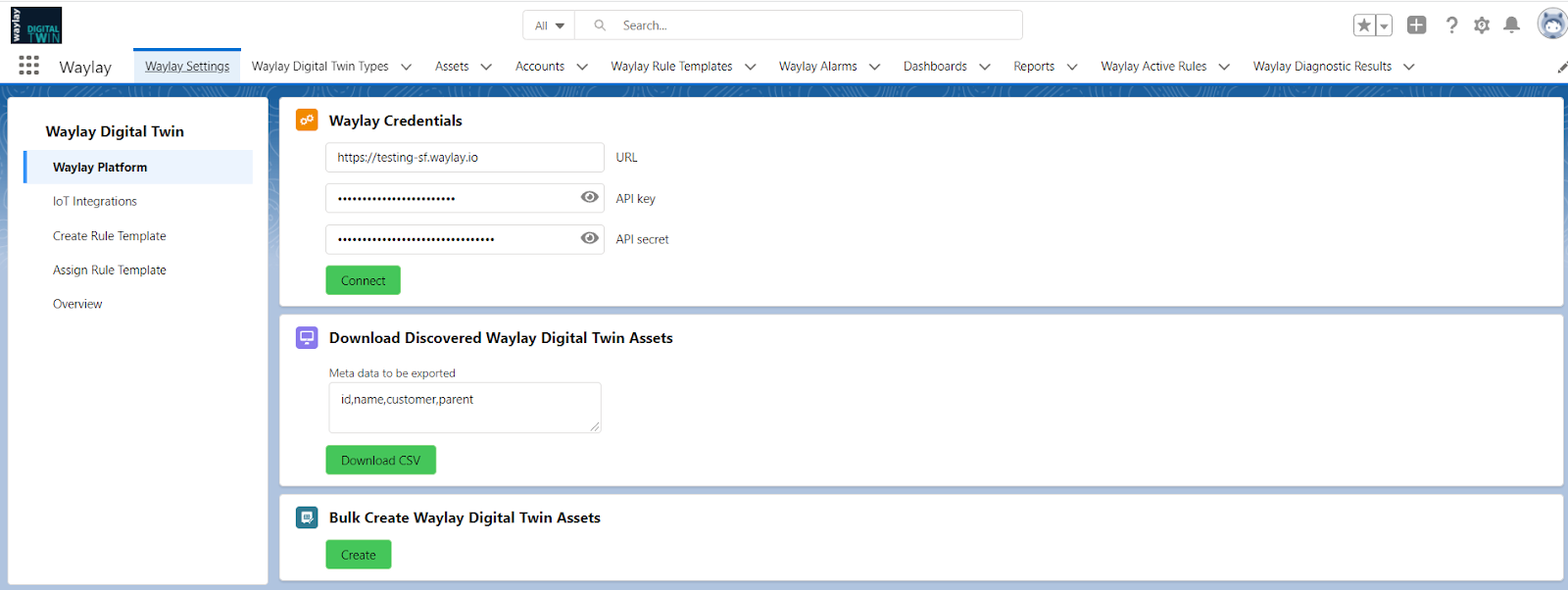The width and height of the screenshot is (1568, 590).
Task: Expand the Accounts tab chevron
Action: (x=582, y=67)
